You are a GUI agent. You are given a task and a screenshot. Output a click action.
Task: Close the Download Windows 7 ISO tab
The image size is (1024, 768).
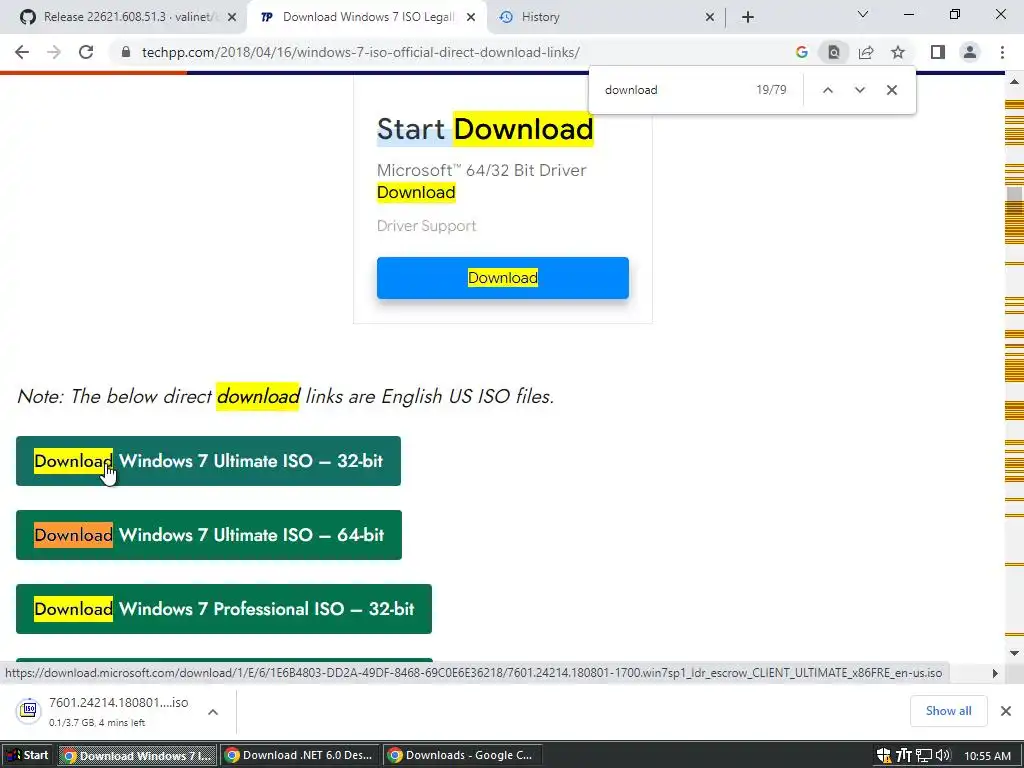(471, 17)
